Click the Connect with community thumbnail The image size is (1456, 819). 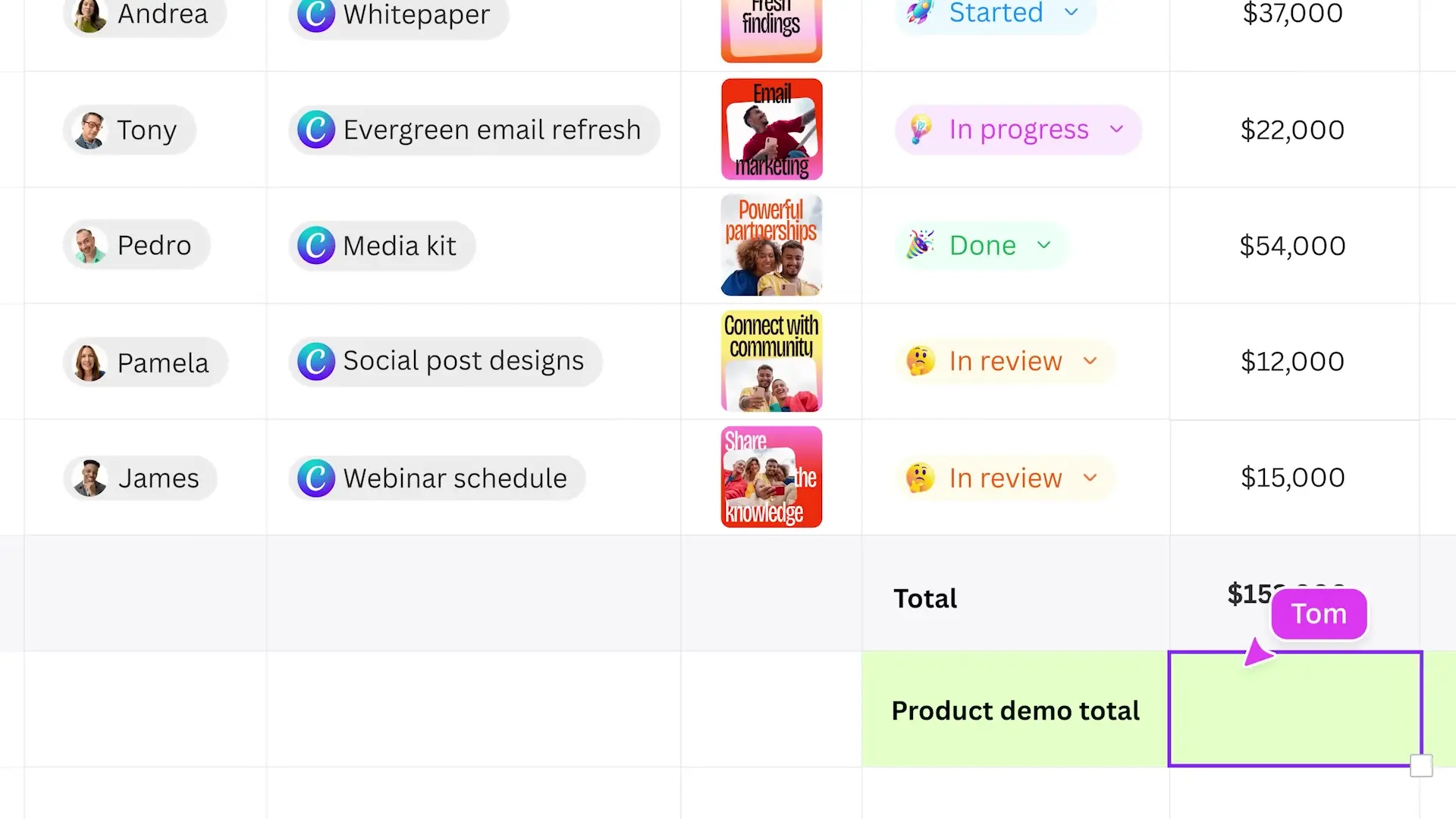pos(771,362)
